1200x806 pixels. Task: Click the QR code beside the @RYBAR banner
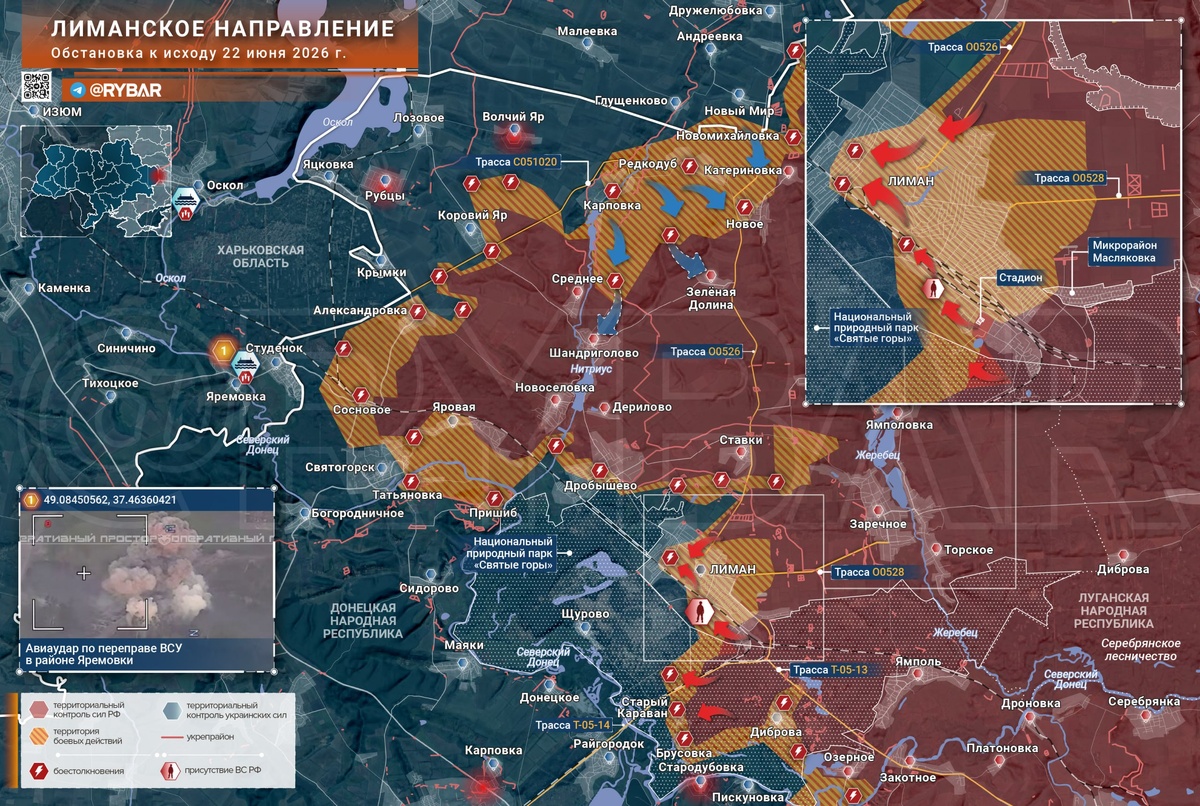point(38,88)
